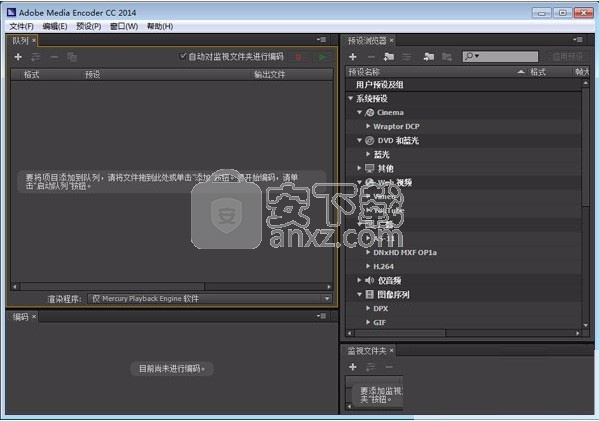Select the 编码 tab

(20, 317)
